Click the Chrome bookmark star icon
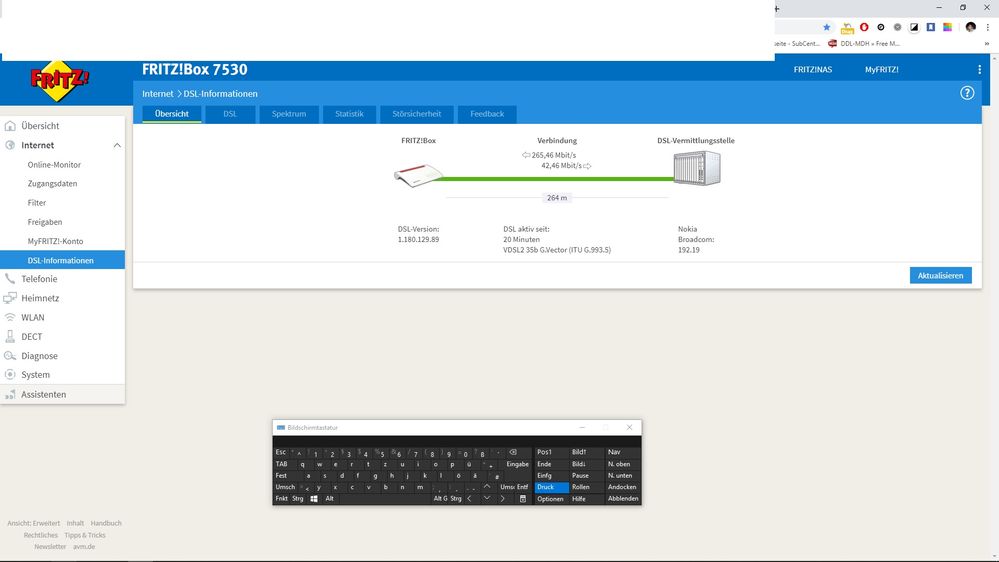This screenshot has height=562, width=999. [826, 27]
